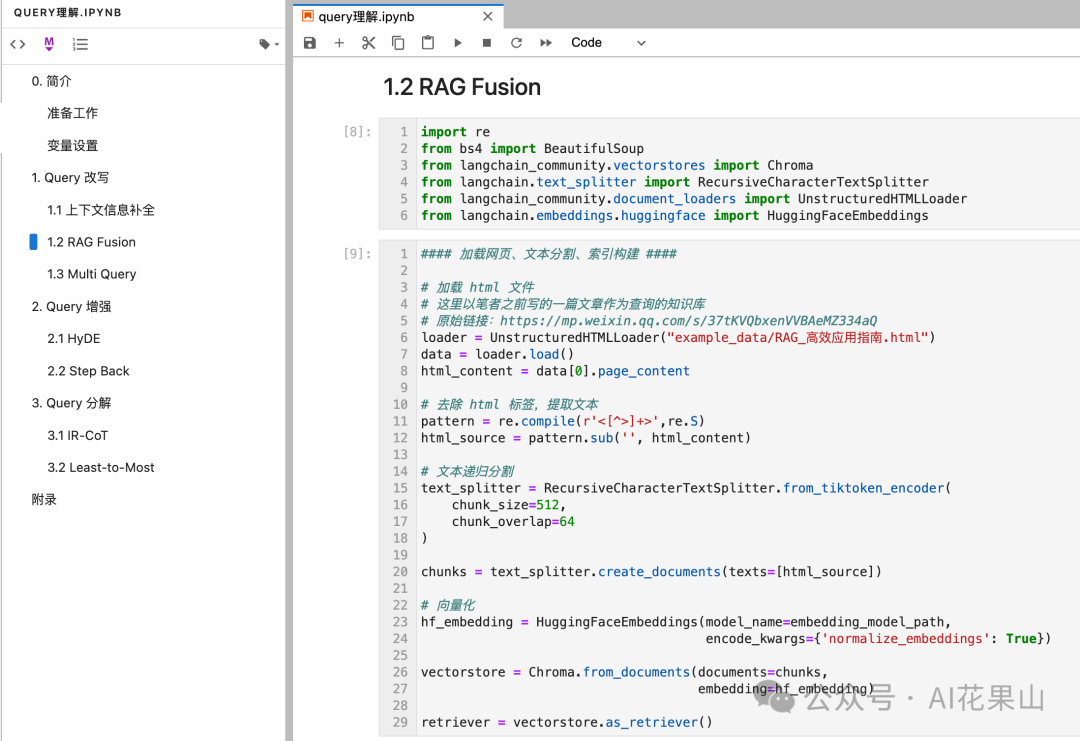
Task: Click the Chroma.from_documents line
Action: [x=625, y=672]
